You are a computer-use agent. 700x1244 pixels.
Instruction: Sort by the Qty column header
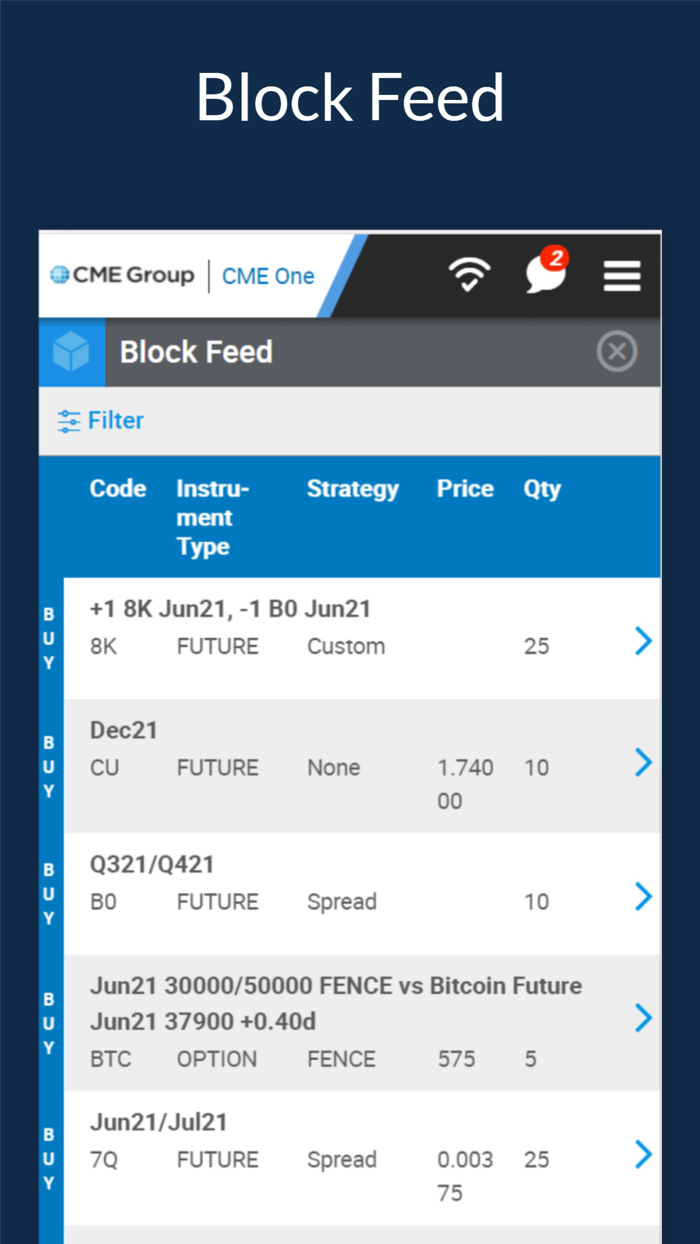click(542, 489)
